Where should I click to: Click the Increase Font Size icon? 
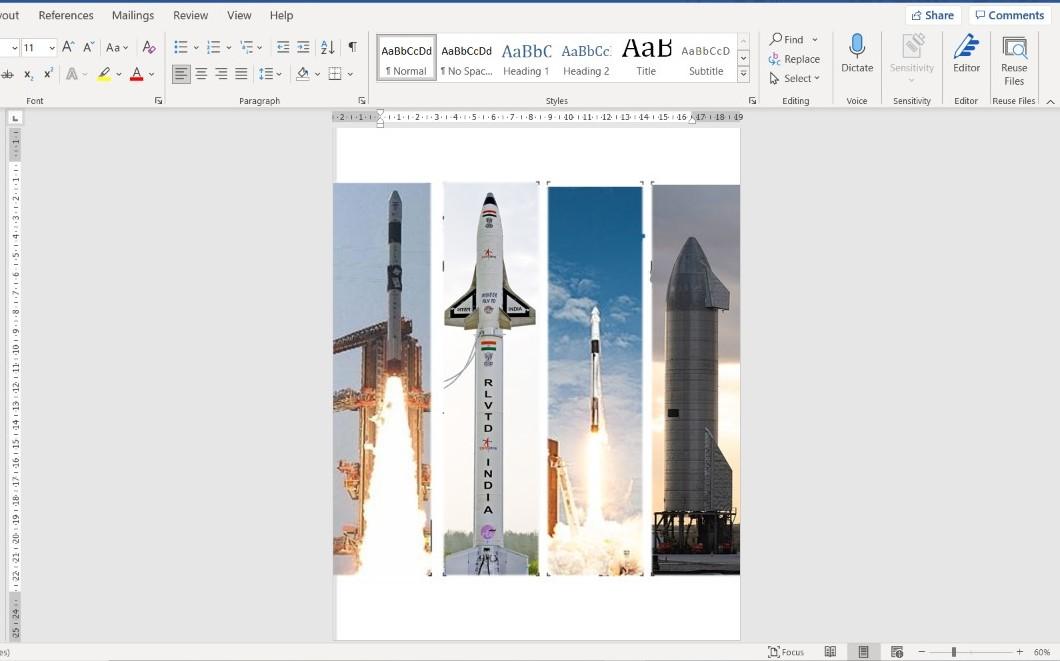(x=68, y=47)
